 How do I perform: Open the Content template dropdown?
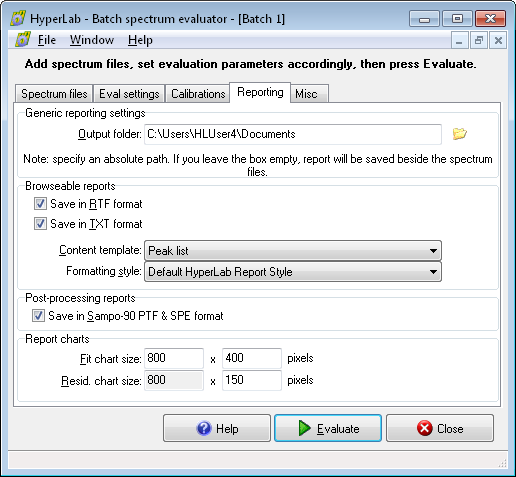pyautogui.click(x=293, y=251)
